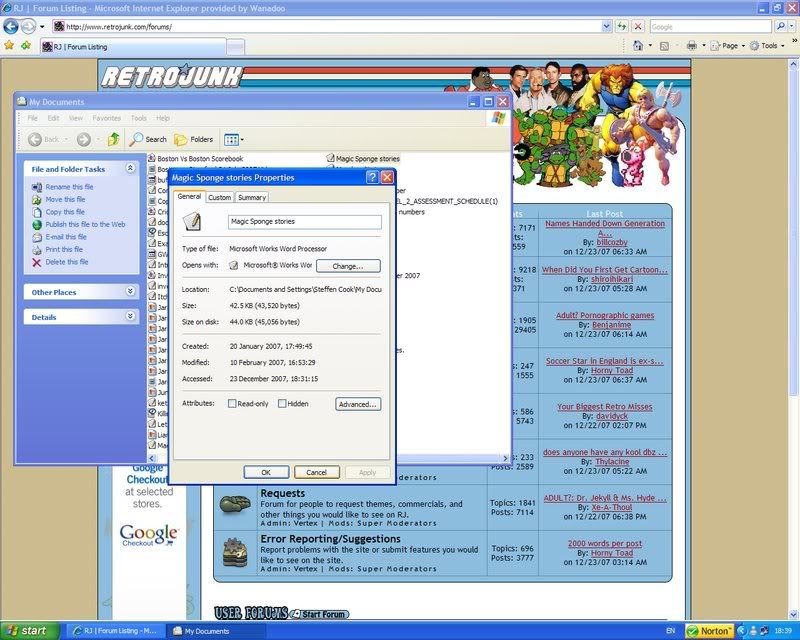Add page to Favorites icon
This screenshot has width=800, height=640.
click(26, 46)
